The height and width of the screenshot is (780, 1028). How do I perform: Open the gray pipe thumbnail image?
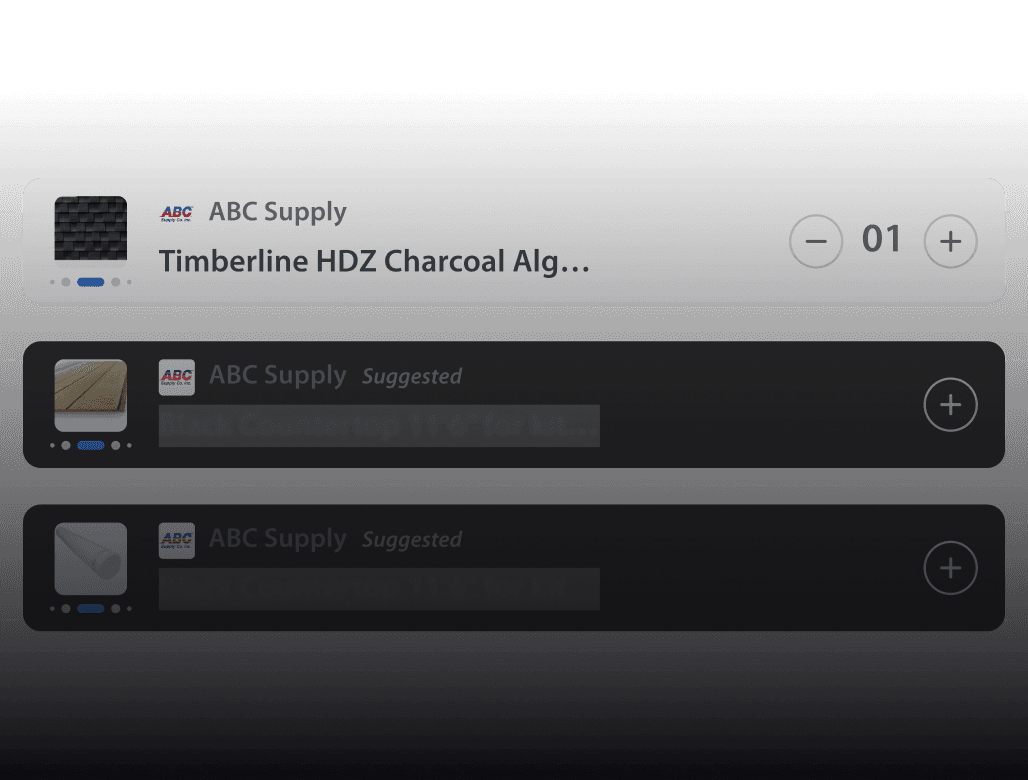click(x=90, y=558)
